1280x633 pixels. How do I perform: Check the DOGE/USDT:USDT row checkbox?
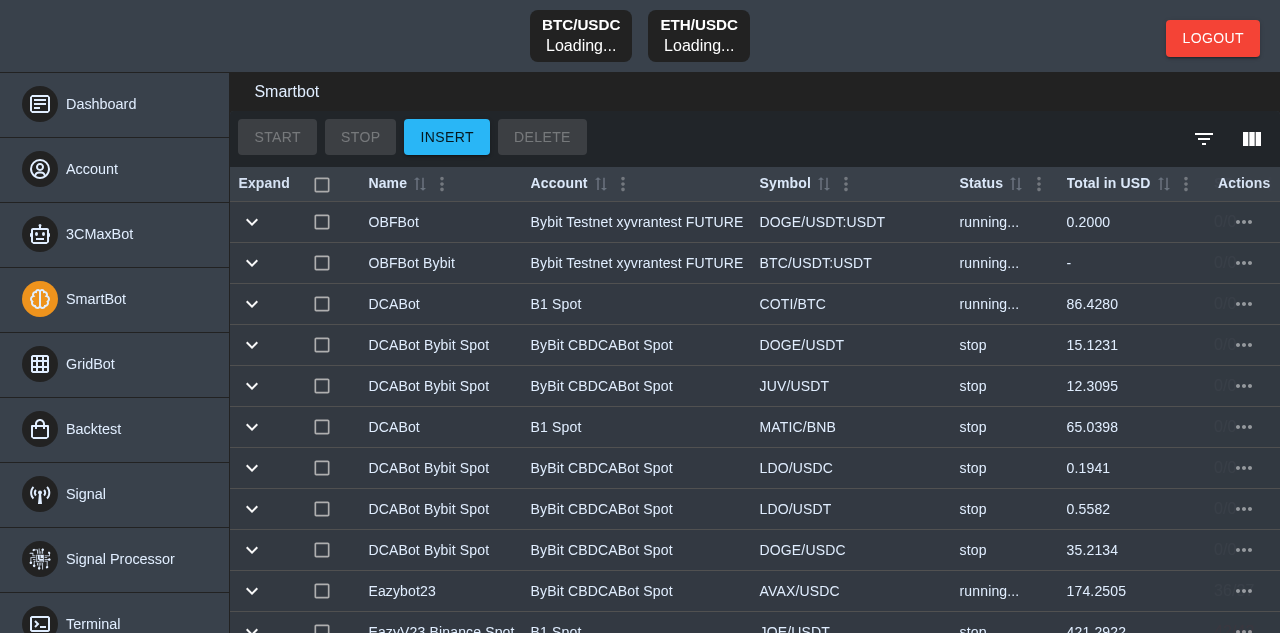[322, 222]
